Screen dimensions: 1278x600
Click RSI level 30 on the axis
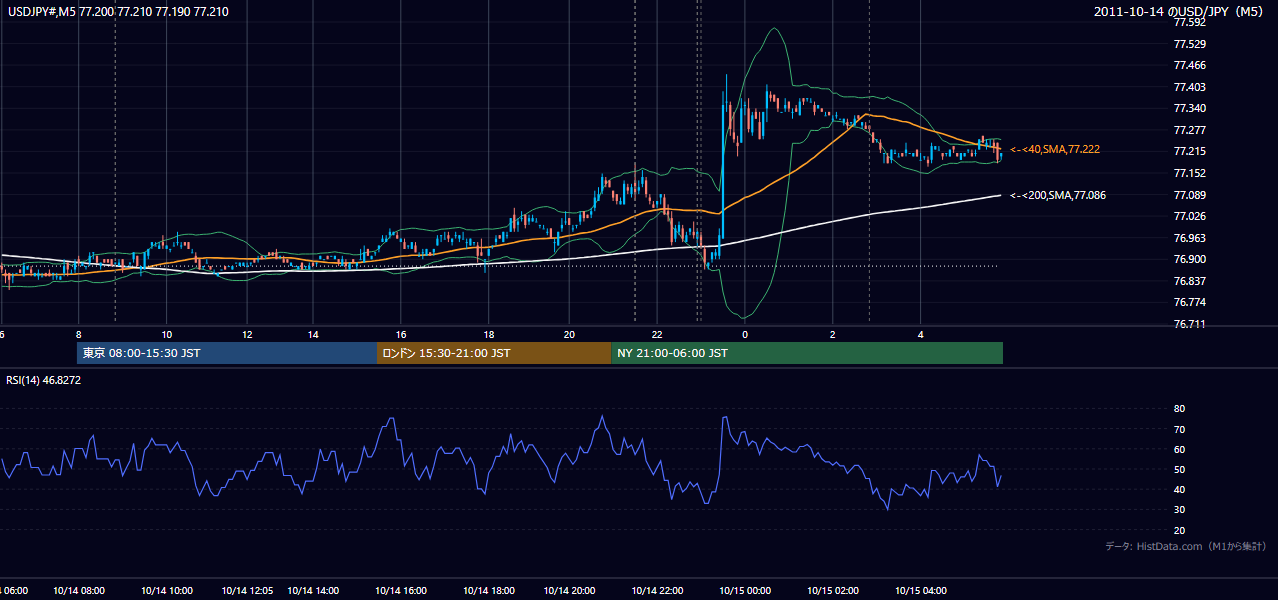[1179, 510]
